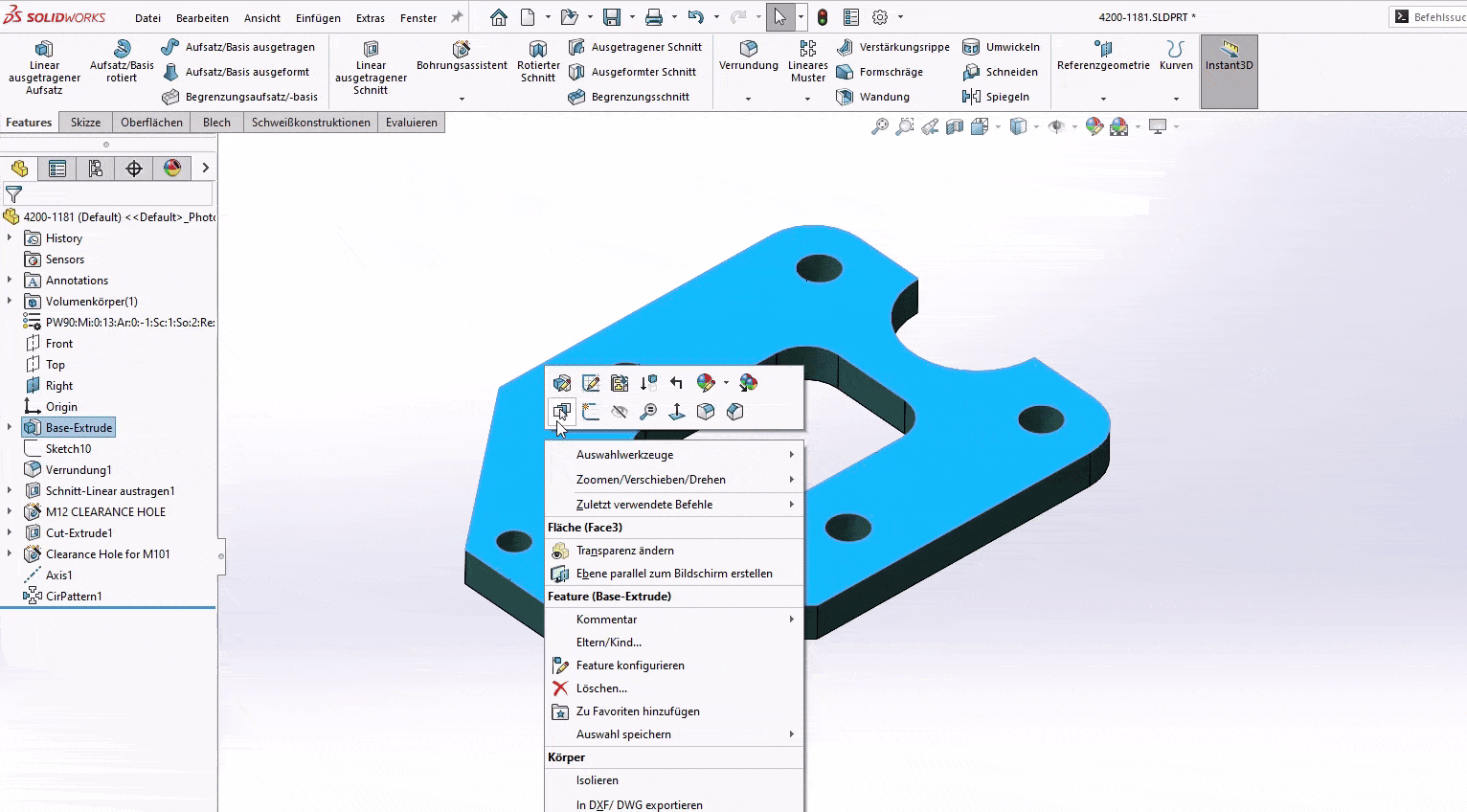Click Löschen... in the context menu
1467x812 pixels.
pyautogui.click(x=601, y=688)
